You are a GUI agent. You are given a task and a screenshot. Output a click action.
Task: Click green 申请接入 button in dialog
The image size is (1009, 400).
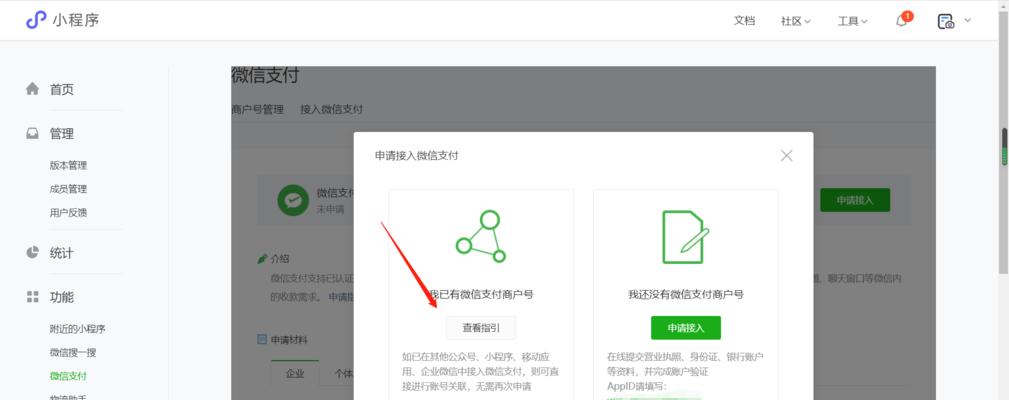pos(686,327)
